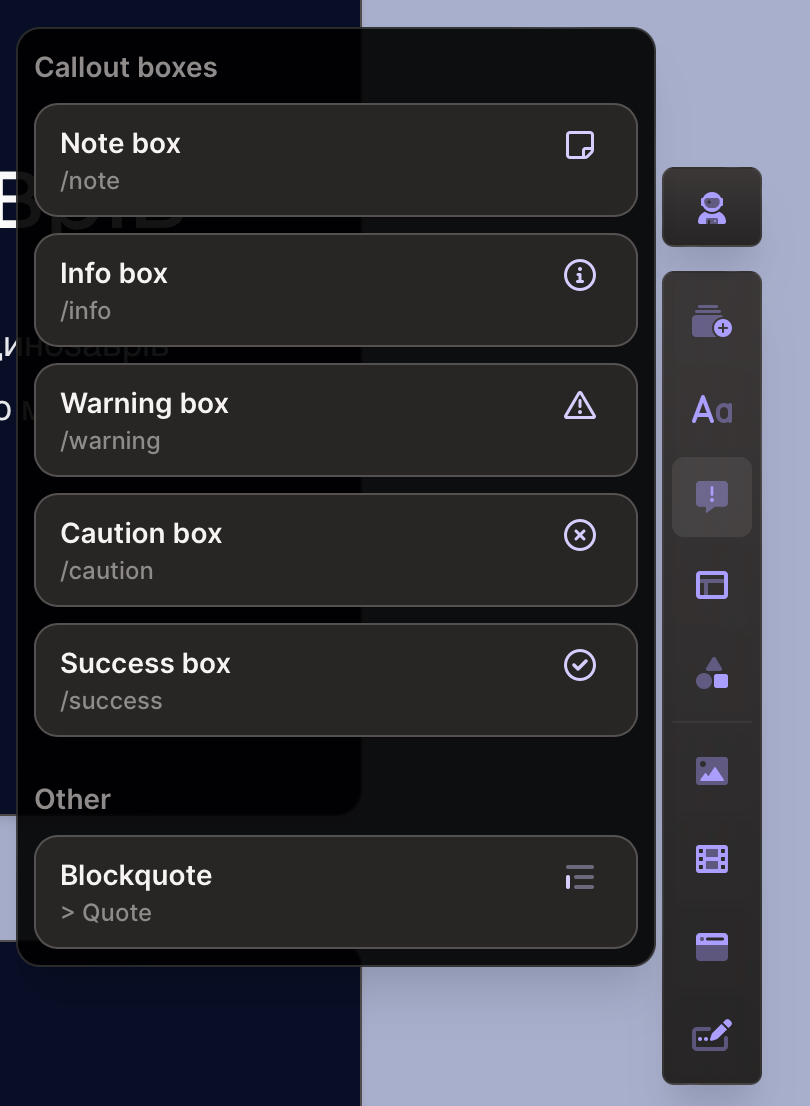Open the embed window icon
The image size is (810, 1106).
click(711, 946)
